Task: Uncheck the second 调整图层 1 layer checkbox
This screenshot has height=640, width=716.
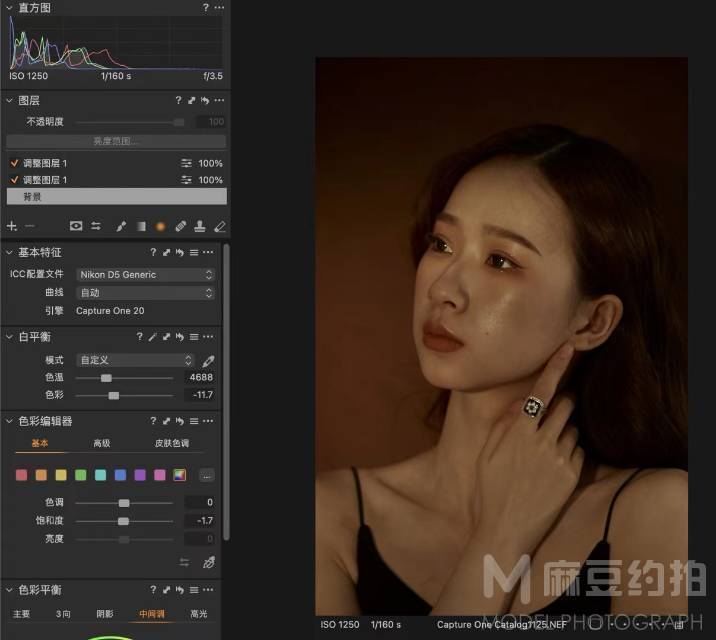Action: click(14, 180)
